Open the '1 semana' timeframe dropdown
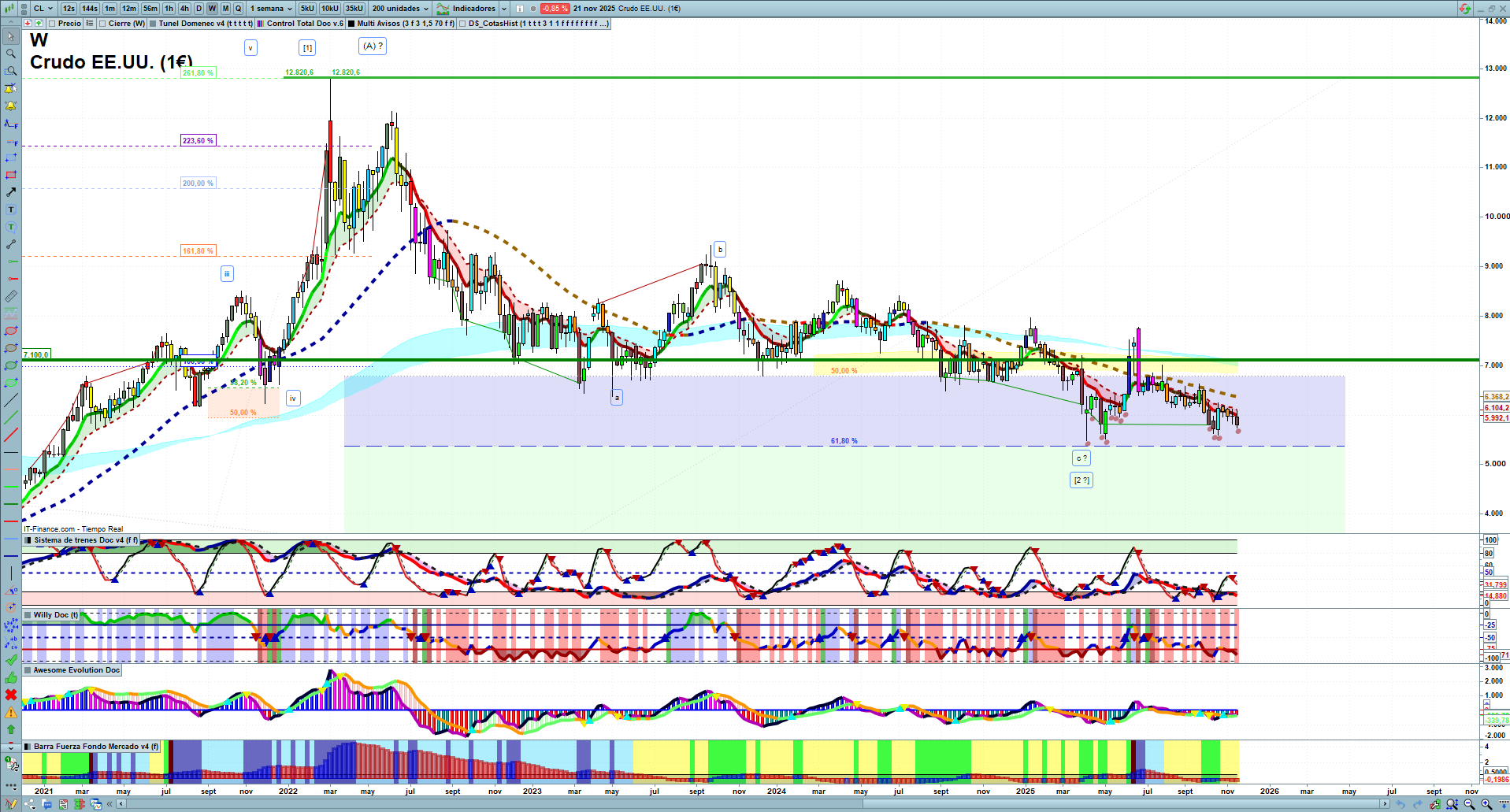1510x812 pixels. click(271, 9)
